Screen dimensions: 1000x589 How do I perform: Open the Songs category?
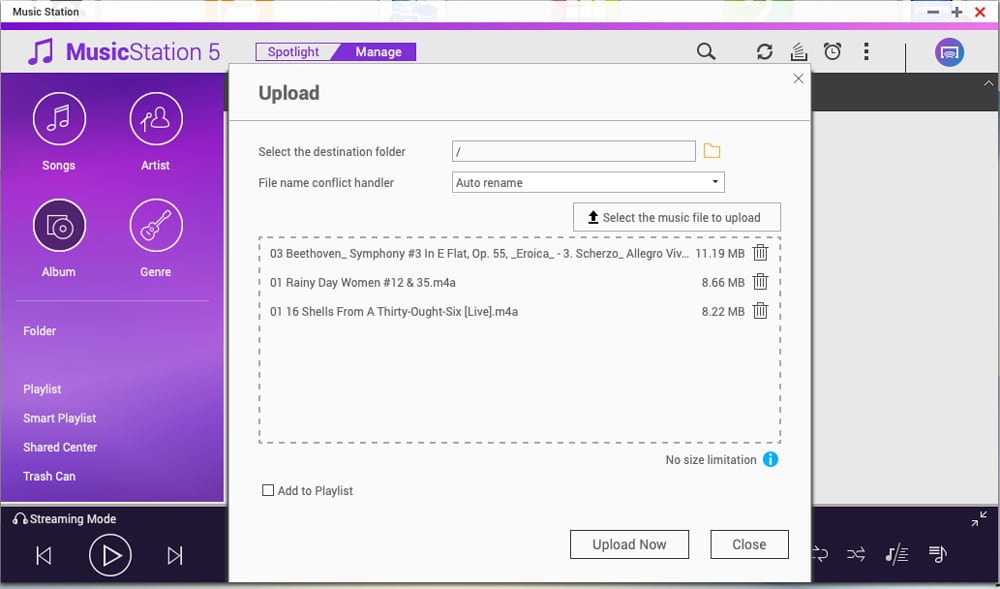(x=59, y=119)
